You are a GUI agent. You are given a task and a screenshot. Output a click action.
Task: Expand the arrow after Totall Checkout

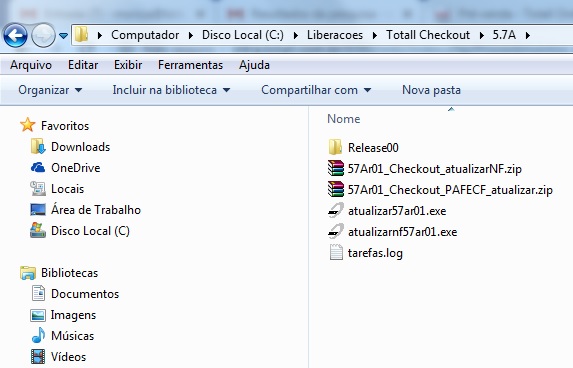[482, 35]
